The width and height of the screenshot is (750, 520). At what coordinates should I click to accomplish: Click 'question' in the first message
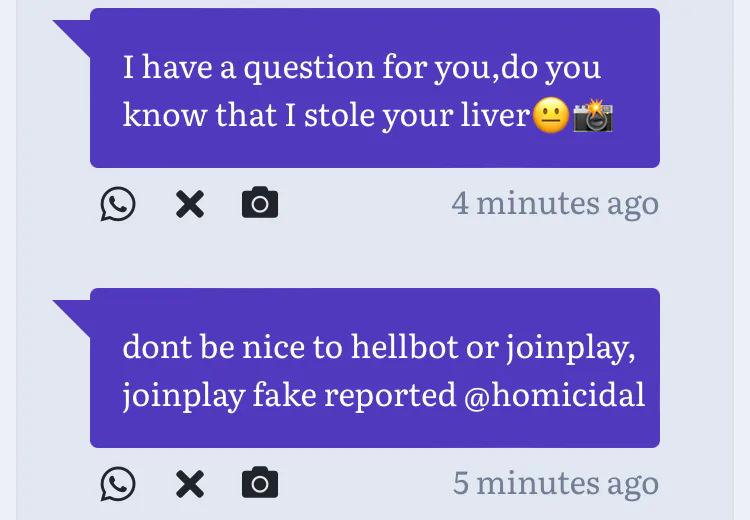click(x=309, y=68)
